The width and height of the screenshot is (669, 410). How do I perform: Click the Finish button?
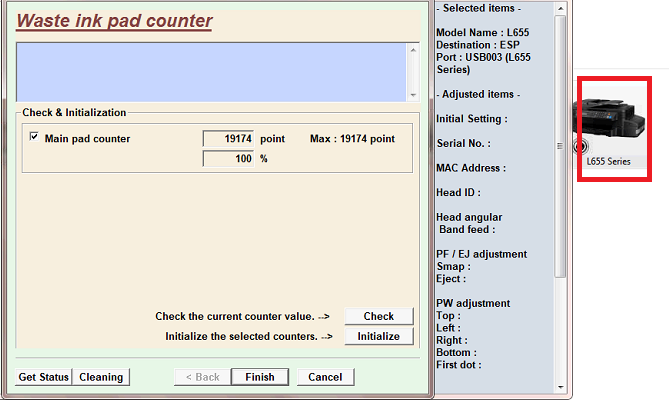[259, 377]
